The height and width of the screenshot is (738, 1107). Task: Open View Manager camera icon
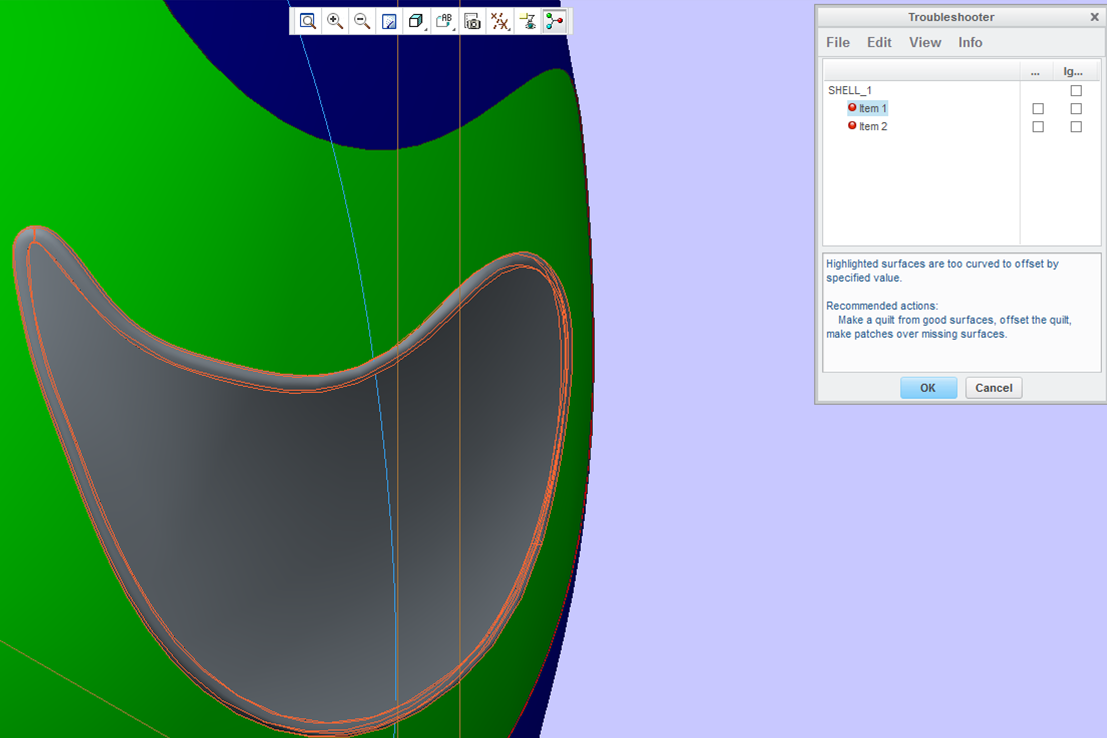click(x=472, y=21)
